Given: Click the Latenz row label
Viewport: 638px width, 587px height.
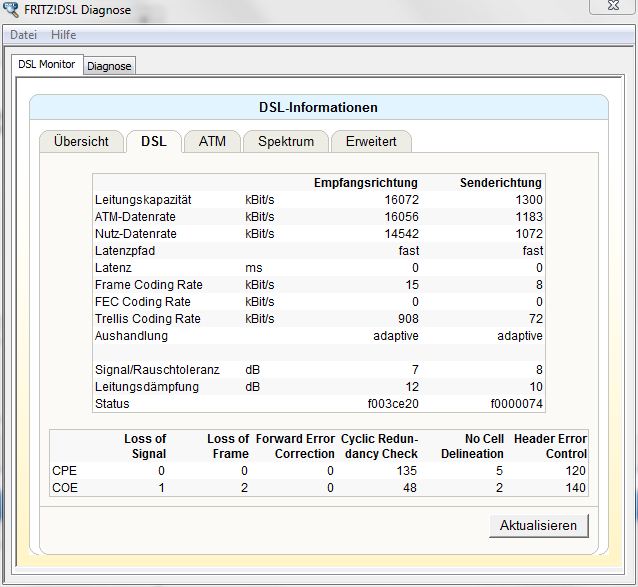Looking at the screenshot, I should (113, 268).
